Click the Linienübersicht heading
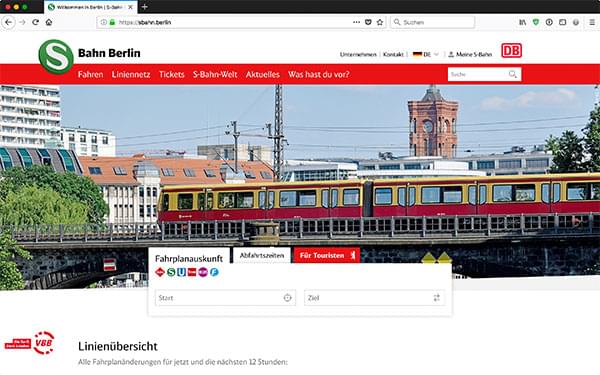 click(118, 346)
